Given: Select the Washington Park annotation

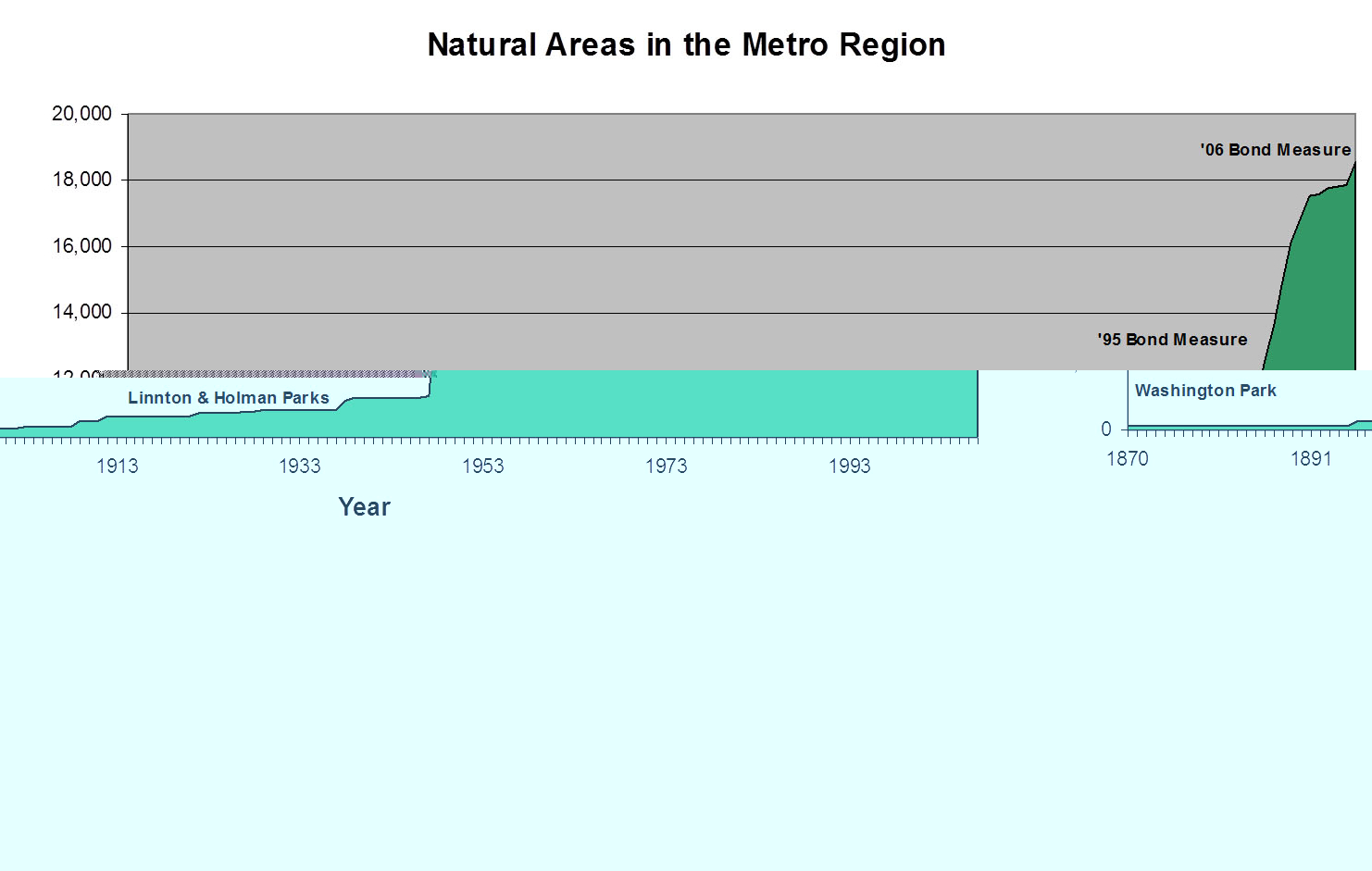Looking at the screenshot, I should (x=1205, y=391).
